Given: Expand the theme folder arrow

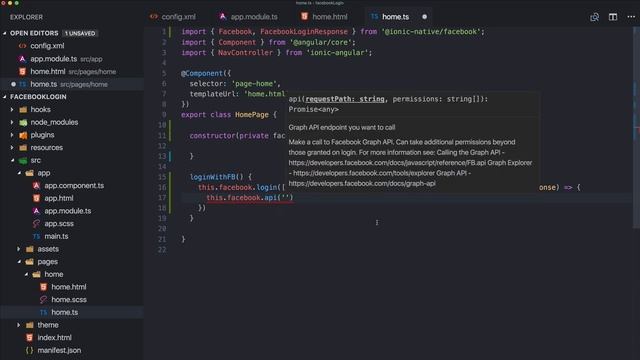Looking at the screenshot, I should (19, 325).
